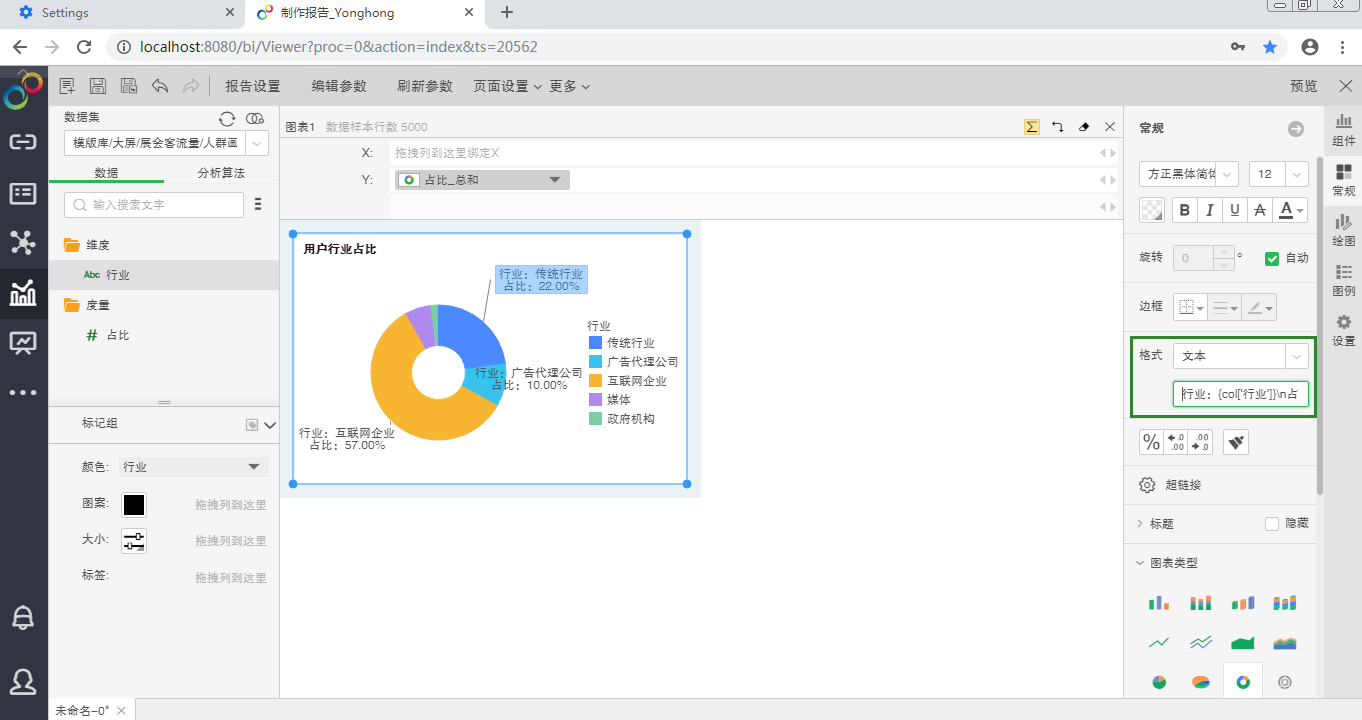This screenshot has height=720, width=1362.
Task: Toggle bold text formatting
Action: (x=1185, y=210)
